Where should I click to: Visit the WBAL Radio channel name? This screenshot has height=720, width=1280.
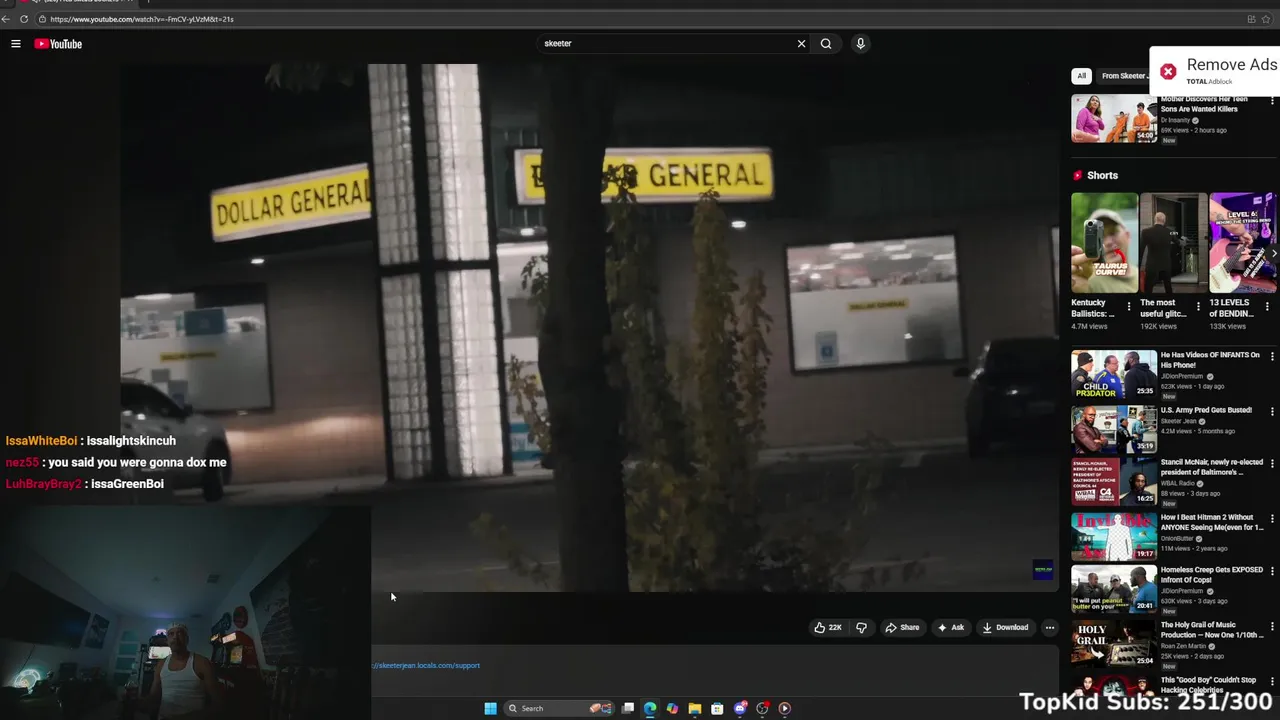(1178, 483)
